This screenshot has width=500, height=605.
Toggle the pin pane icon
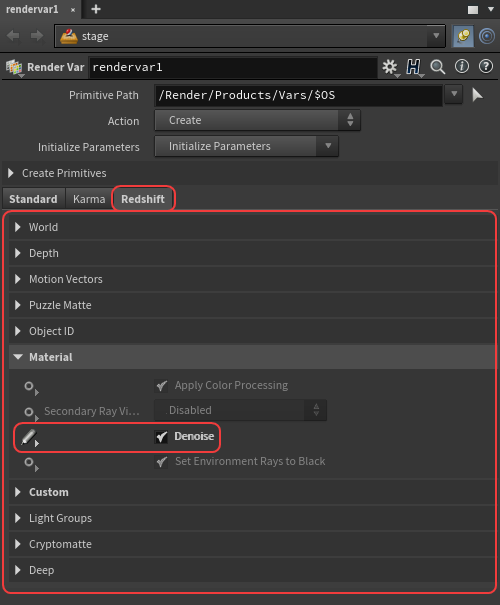(463, 36)
